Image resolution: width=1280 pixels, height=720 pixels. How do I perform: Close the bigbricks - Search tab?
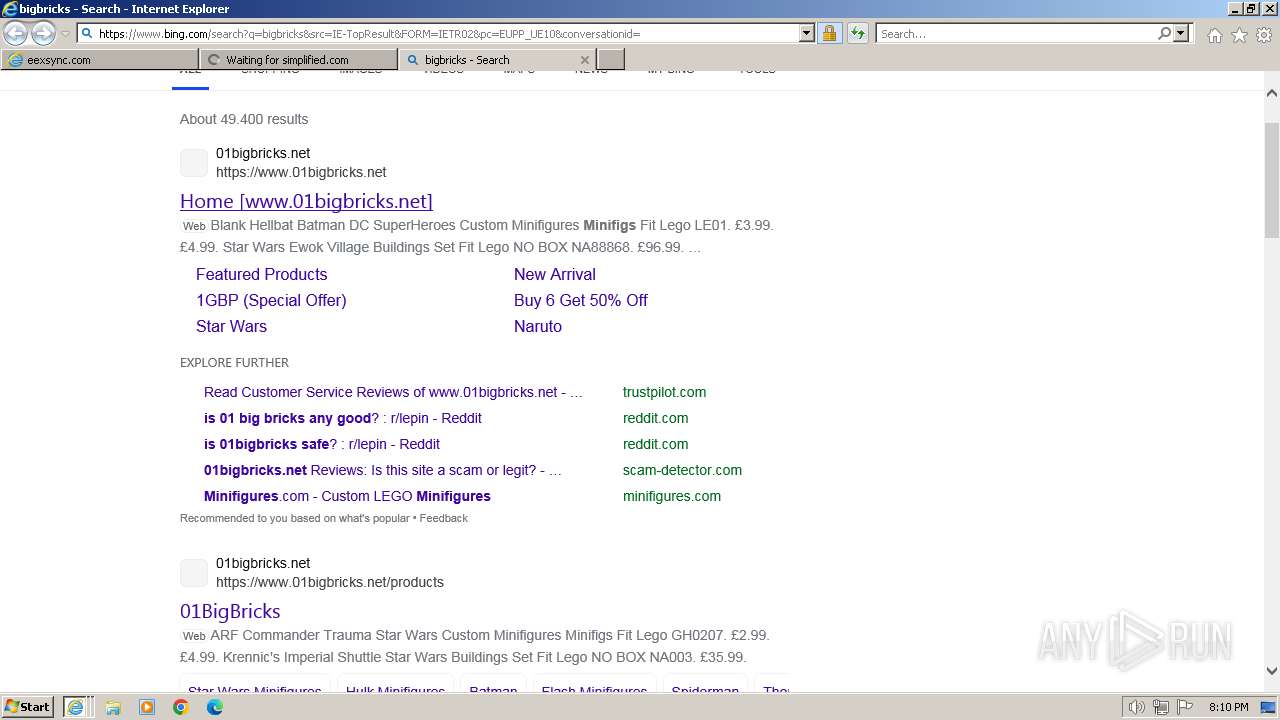585,60
